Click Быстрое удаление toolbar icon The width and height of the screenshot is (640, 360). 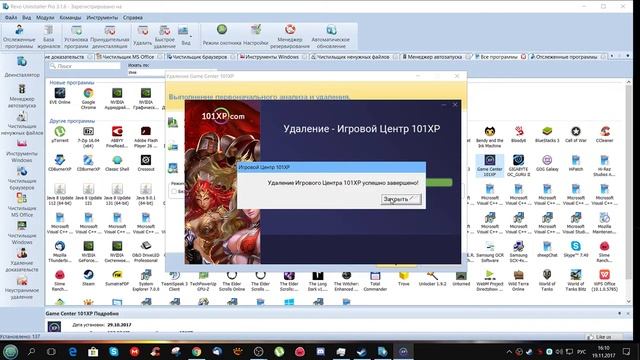[x=164, y=37]
